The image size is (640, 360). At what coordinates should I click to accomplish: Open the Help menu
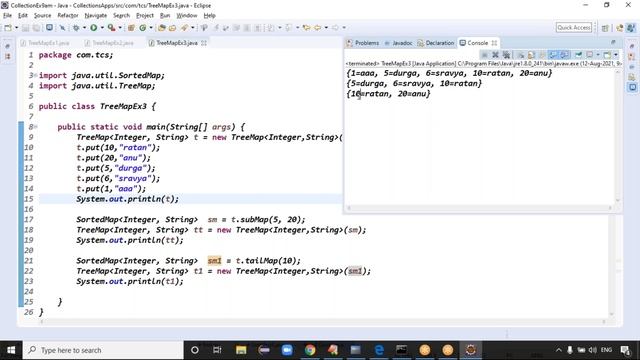click(209, 16)
